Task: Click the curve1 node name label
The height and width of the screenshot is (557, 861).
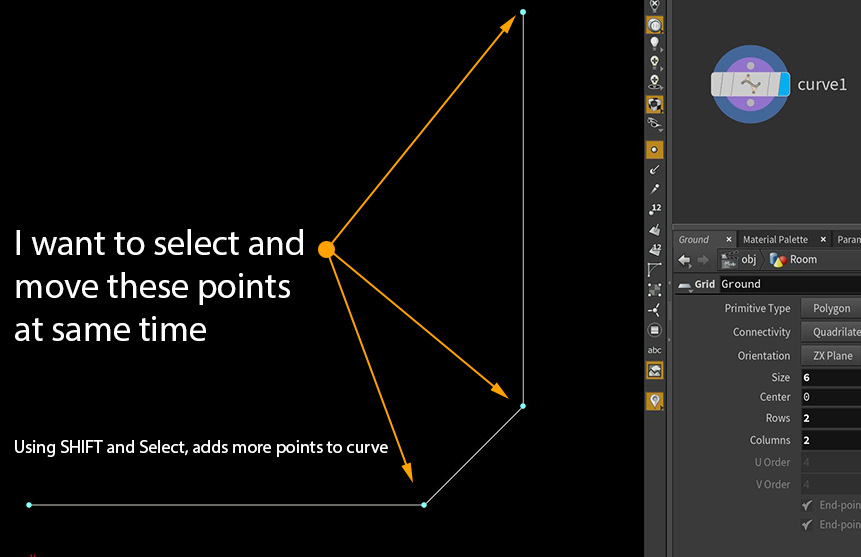Action: (822, 85)
